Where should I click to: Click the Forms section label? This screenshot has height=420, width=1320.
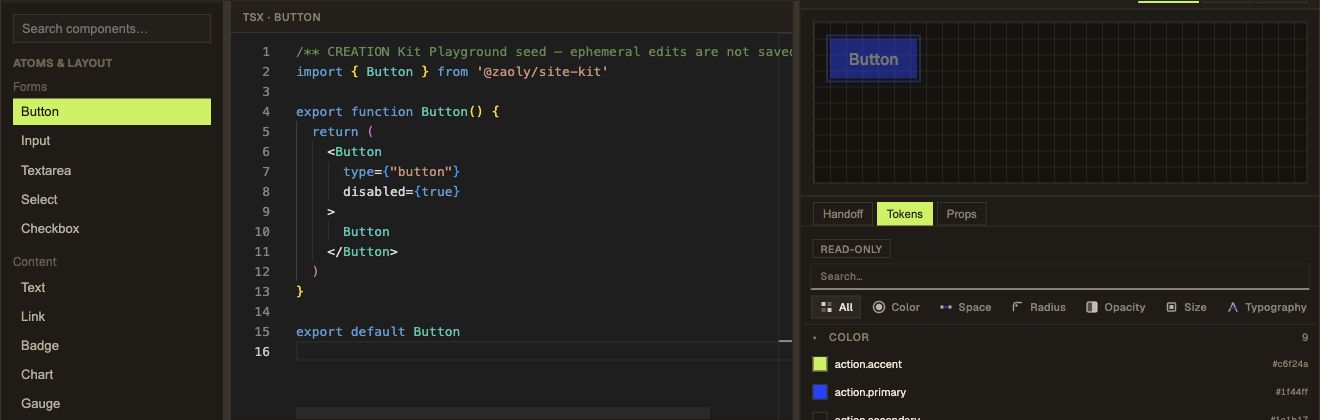(30, 87)
